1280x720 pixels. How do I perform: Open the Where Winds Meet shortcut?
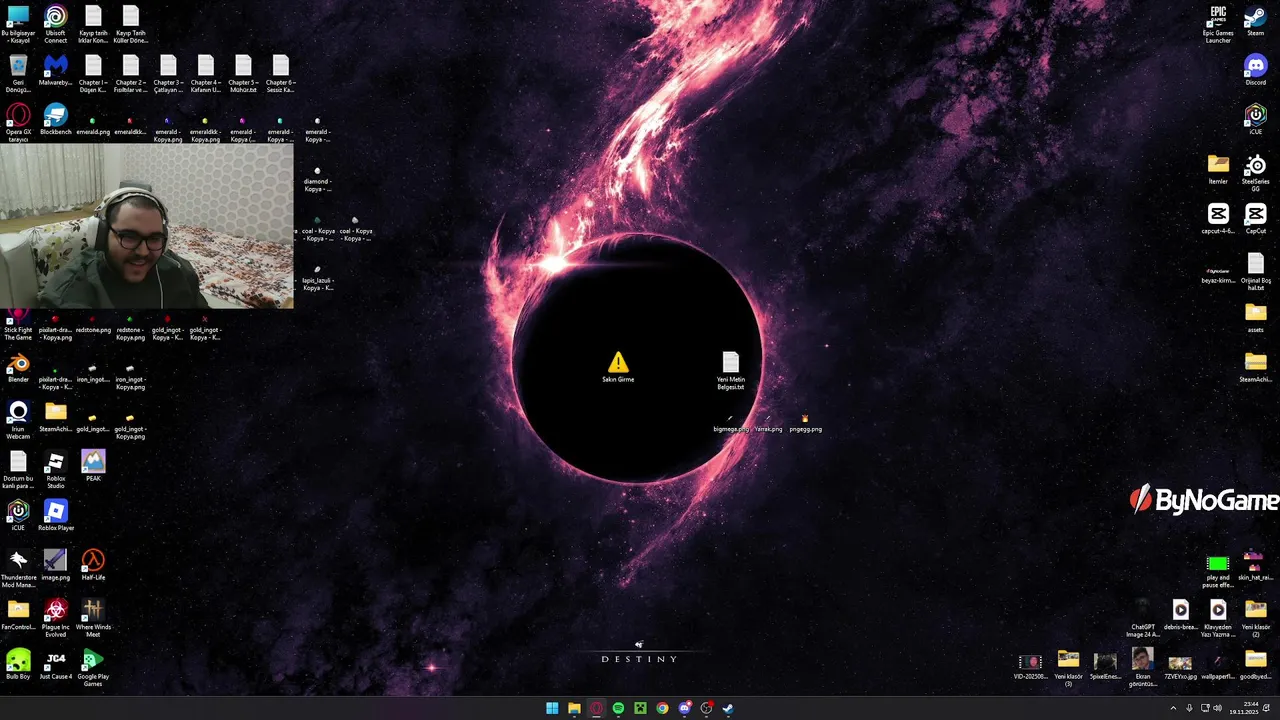[93, 618]
